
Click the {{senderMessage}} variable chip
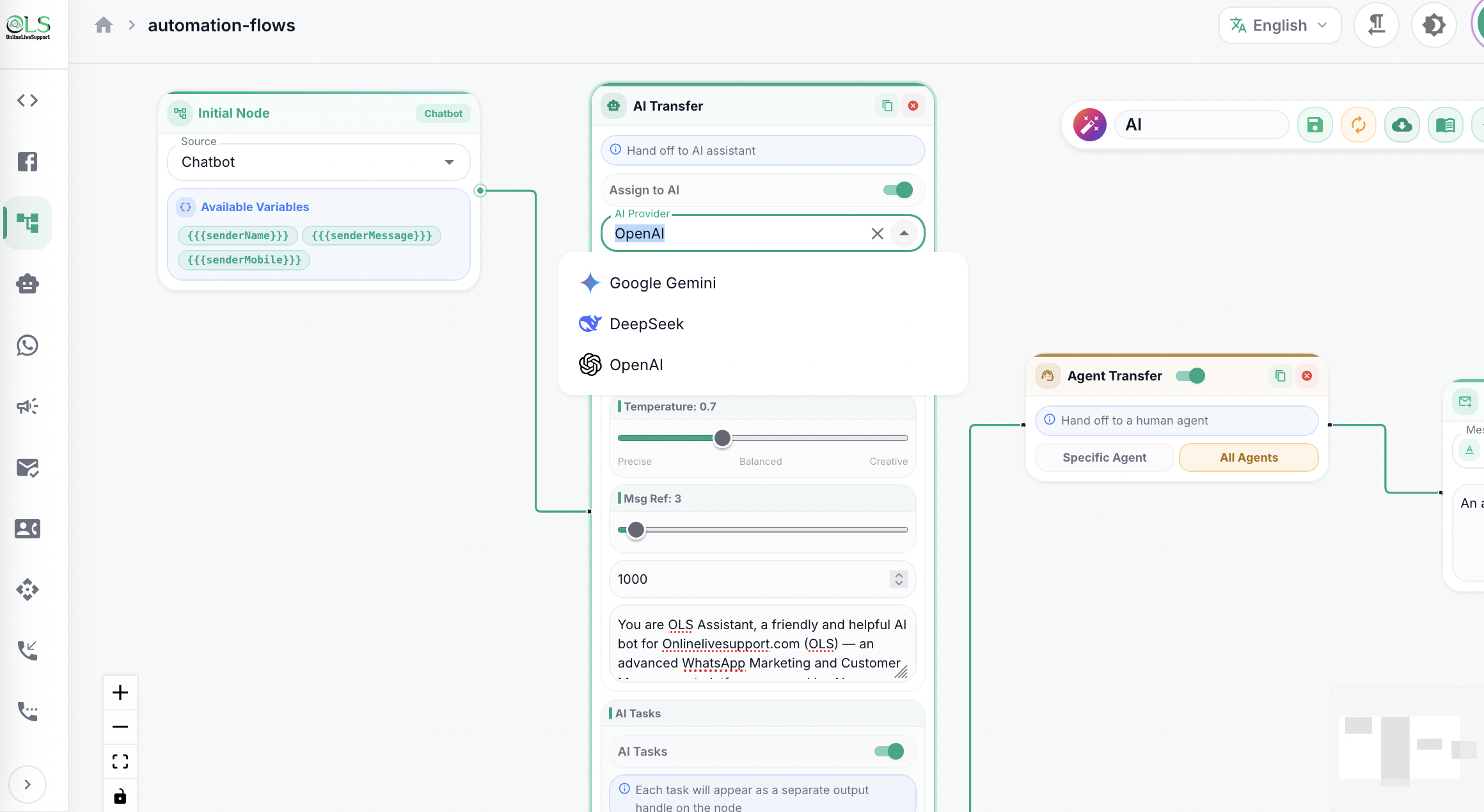(372, 235)
